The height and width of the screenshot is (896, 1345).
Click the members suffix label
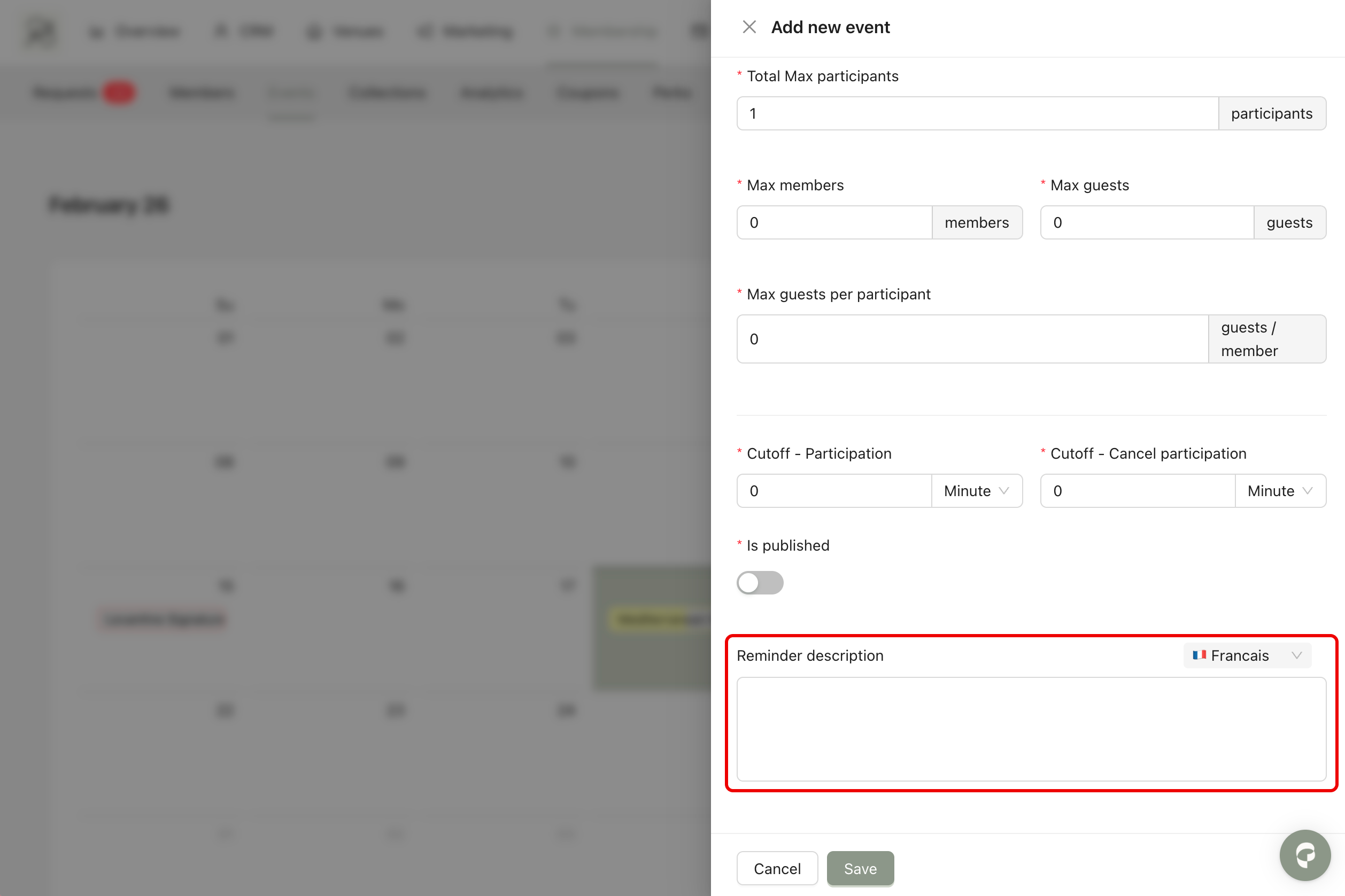977,222
